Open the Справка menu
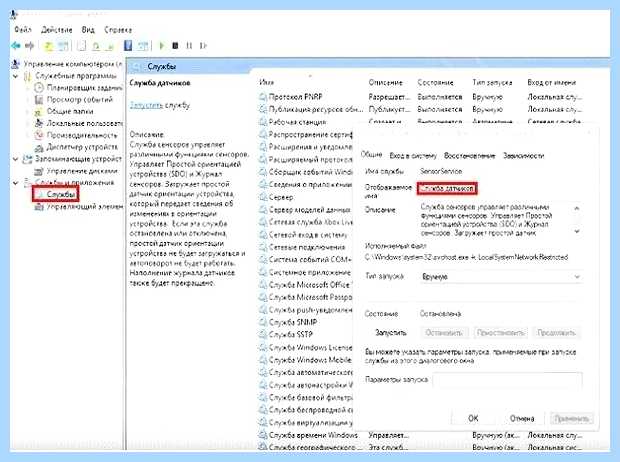This screenshot has height=462, width=620. 118,30
